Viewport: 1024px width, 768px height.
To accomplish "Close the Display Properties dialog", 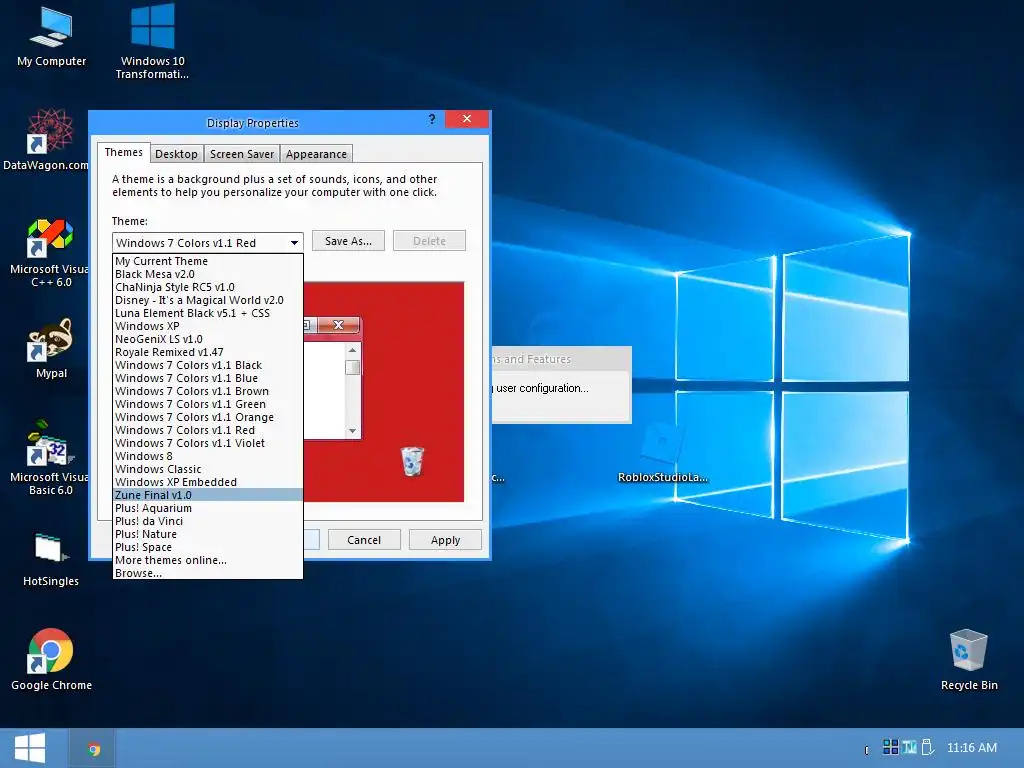I will 467,119.
